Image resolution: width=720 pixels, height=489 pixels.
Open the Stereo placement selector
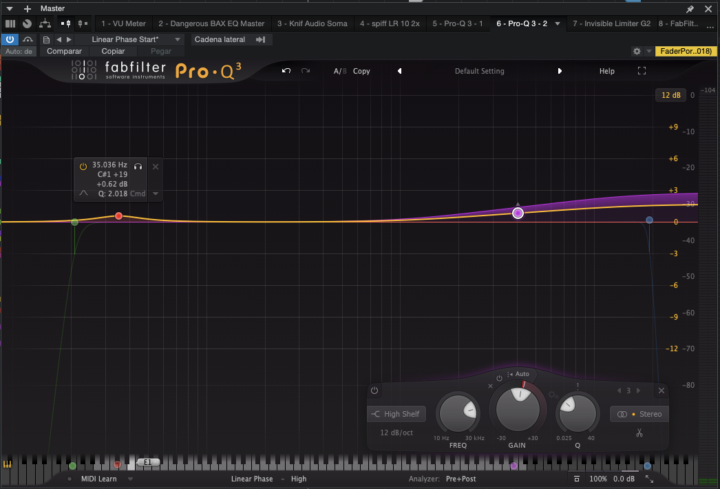(x=639, y=414)
